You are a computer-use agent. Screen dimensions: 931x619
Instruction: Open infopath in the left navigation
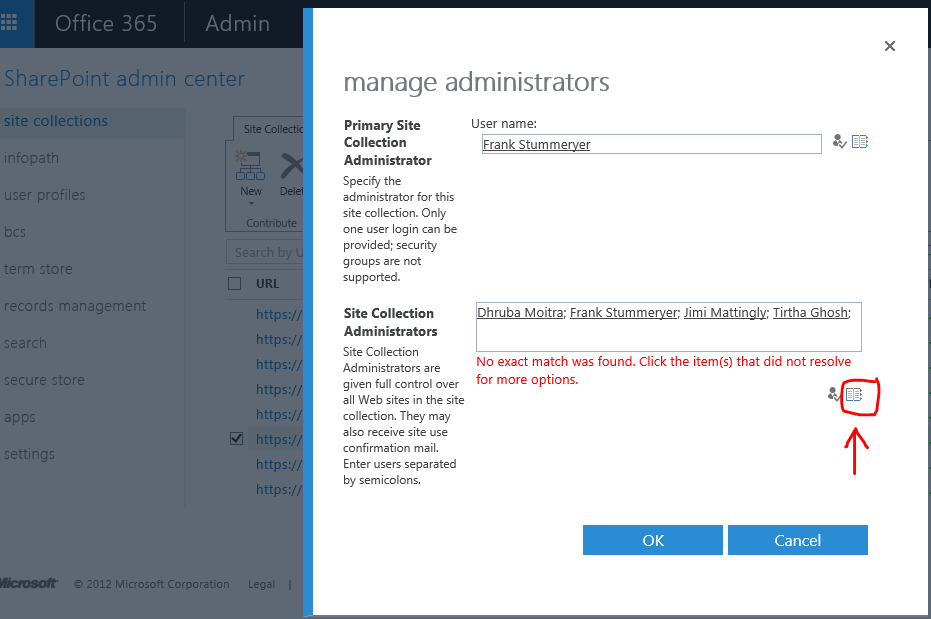[31, 158]
